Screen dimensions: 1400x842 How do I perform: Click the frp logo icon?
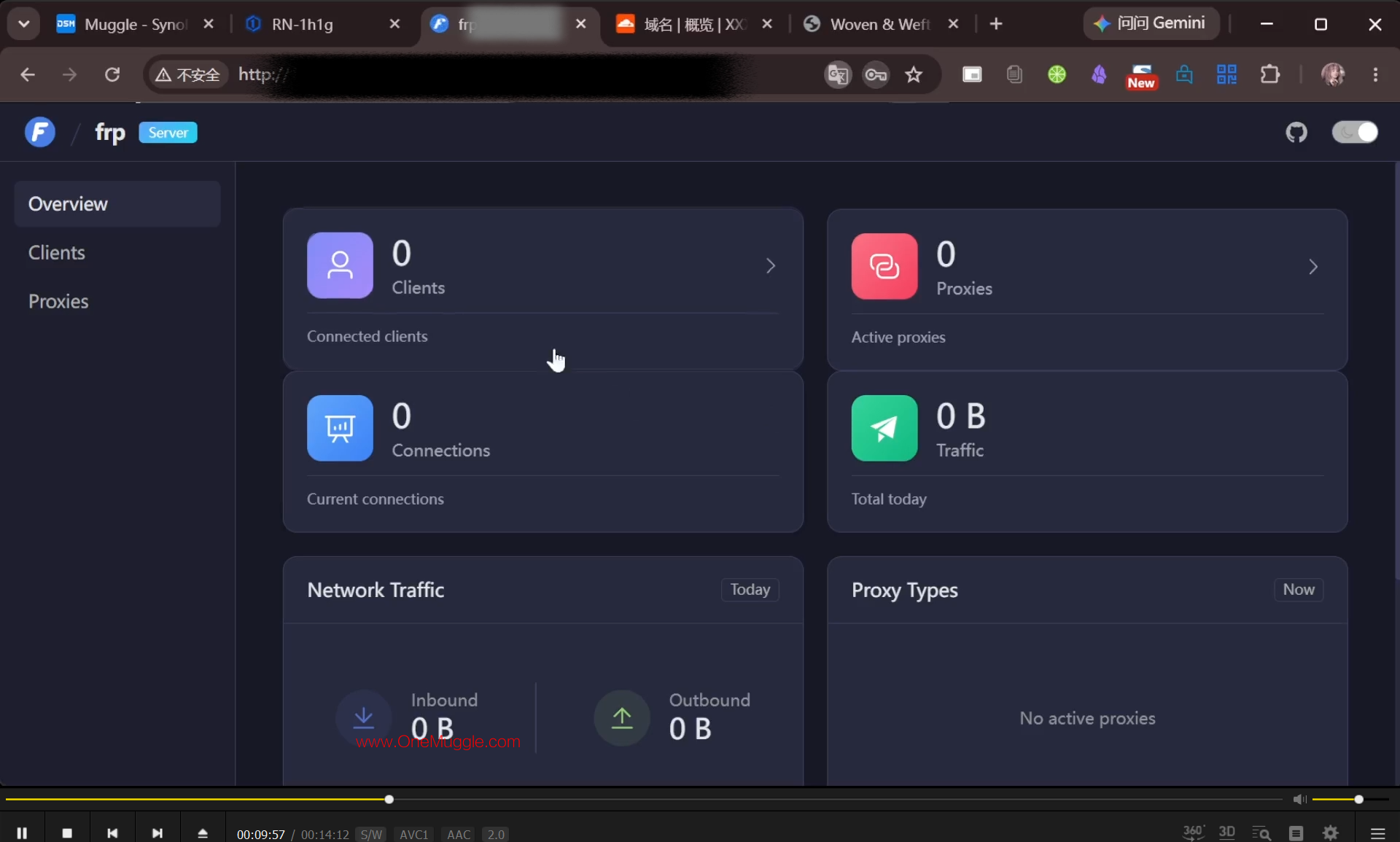pyautogui.click(x=40, y=133)
